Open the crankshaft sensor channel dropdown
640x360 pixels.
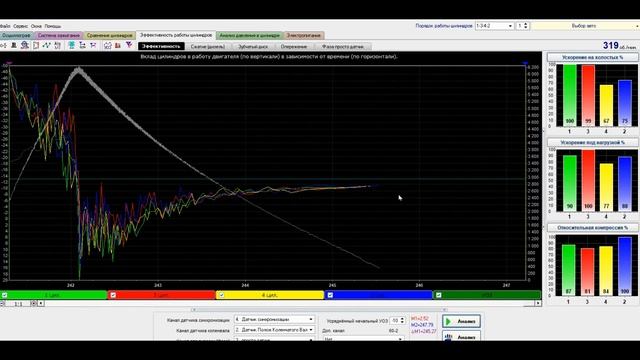click(x=274, y=330)
